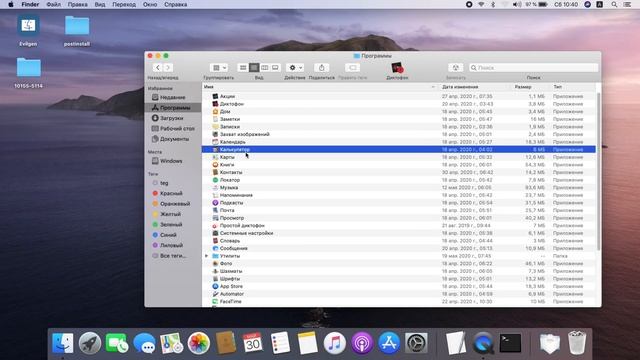
Task: Open Podcasts from the Dock
Action: tap(362, 343)
